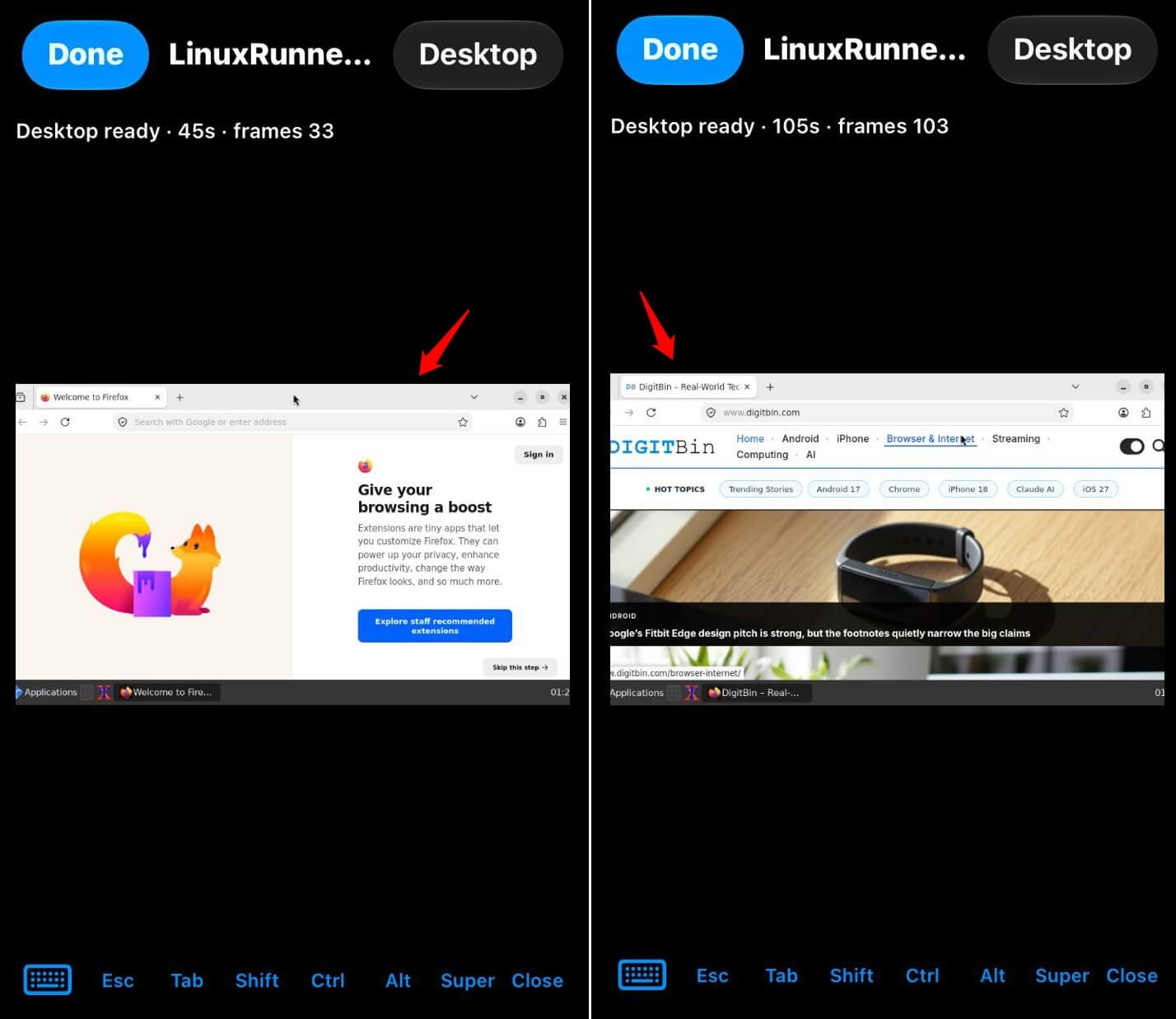Open the account icon in the Welcome to Firefox window
The width and height of the screenshot is (1176, 1019).
click(x=520, y=422)
